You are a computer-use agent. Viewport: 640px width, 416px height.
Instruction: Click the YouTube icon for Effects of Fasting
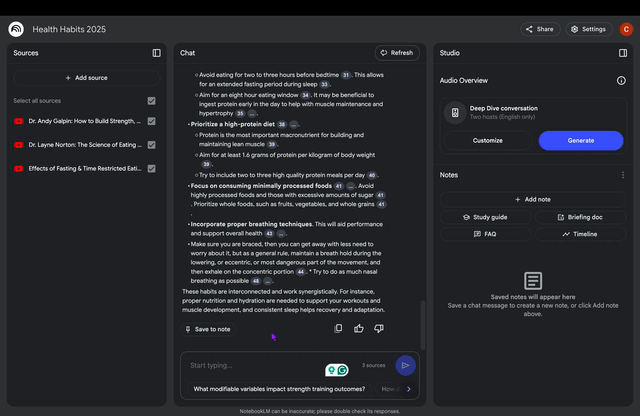pyautogui.click(x=18, y=169)
